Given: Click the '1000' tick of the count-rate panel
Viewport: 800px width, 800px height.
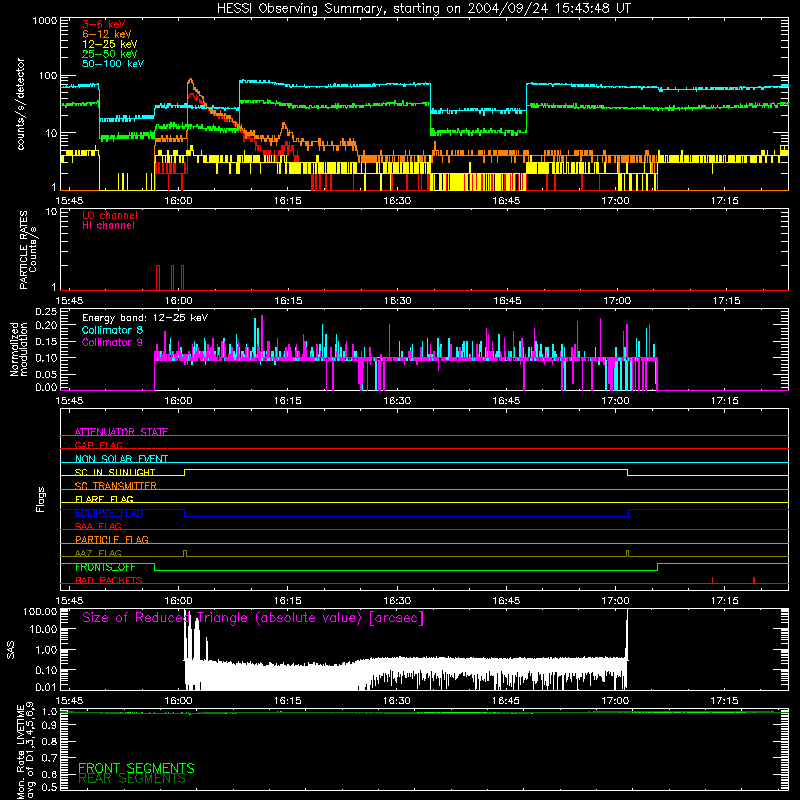Looking at the screenshot, I should (x=44, y=21).
